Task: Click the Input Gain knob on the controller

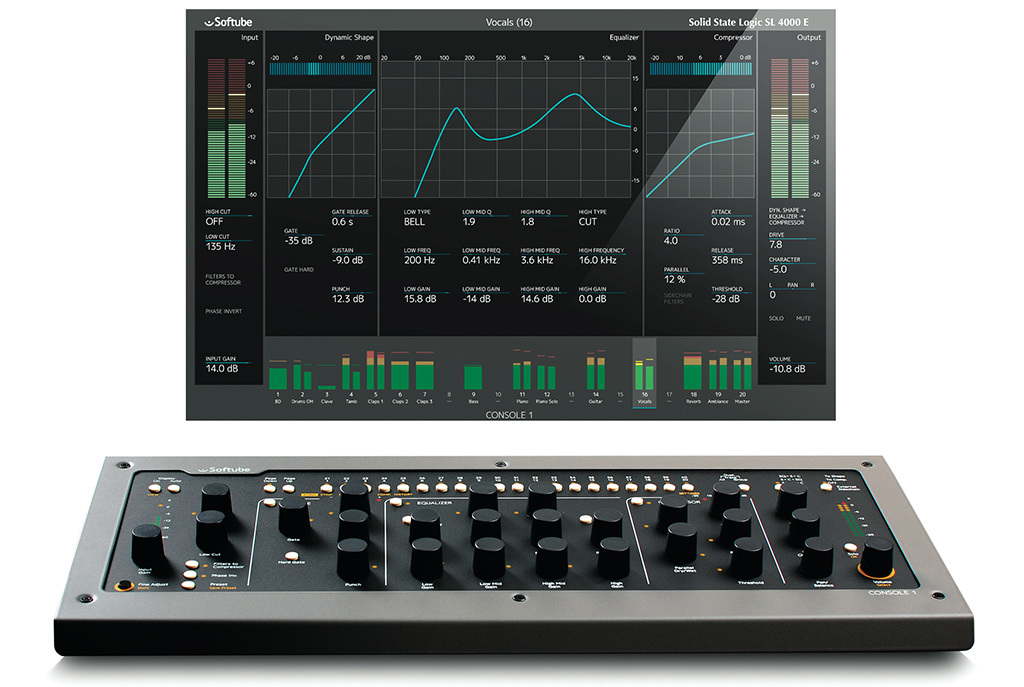Action: (148, 546)
